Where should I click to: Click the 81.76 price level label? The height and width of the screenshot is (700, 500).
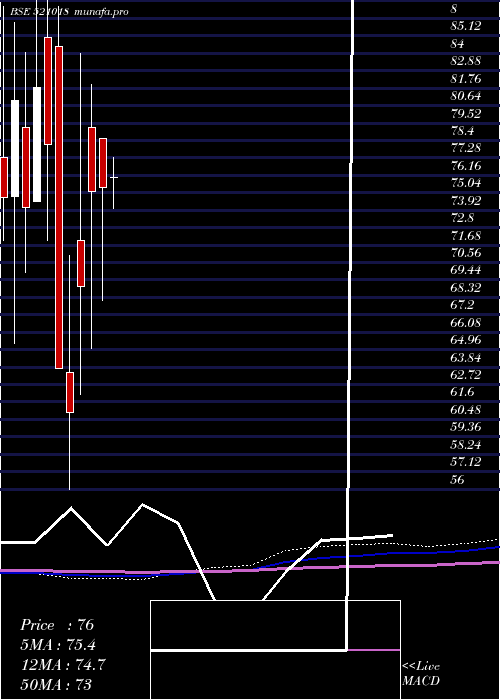click(x=466, y=79)
